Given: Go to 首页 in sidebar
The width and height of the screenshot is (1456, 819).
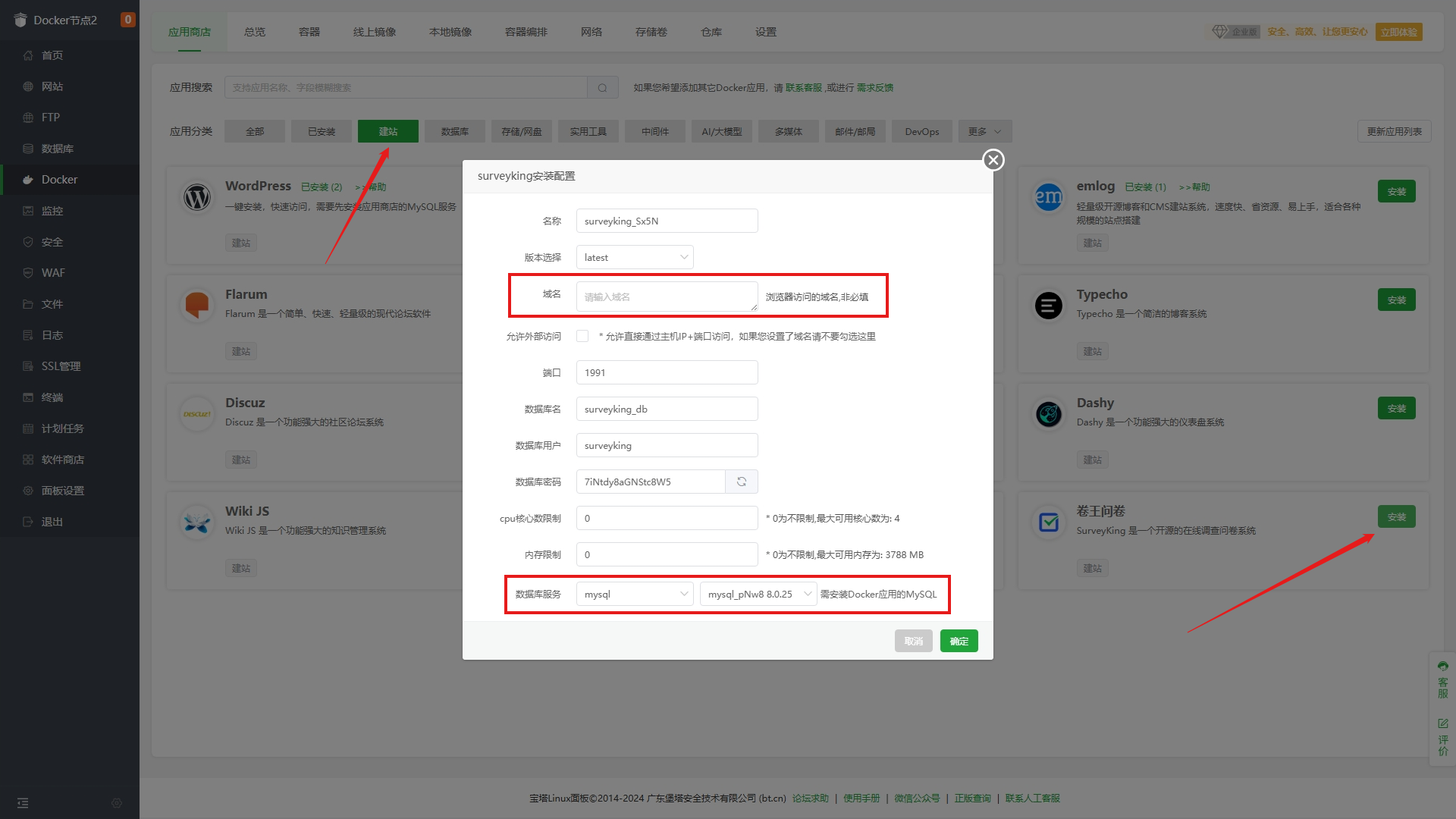Looking at the screenshot, I should (70, 55).
